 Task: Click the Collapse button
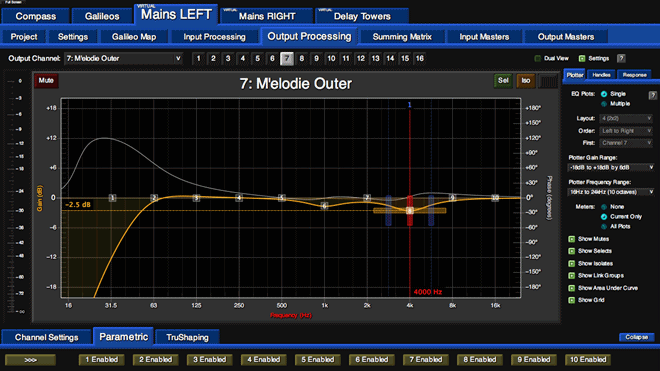(636, 337)
